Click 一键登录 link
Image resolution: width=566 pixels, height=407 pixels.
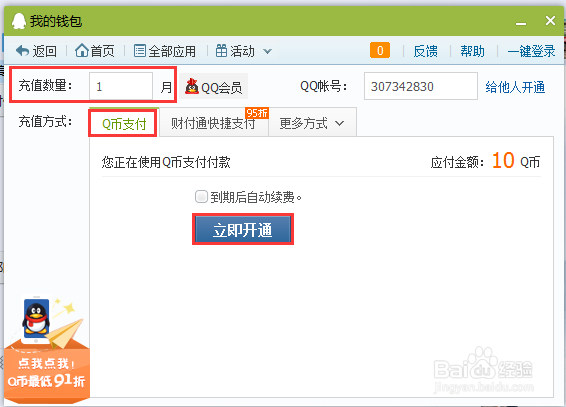click(531, 51)
